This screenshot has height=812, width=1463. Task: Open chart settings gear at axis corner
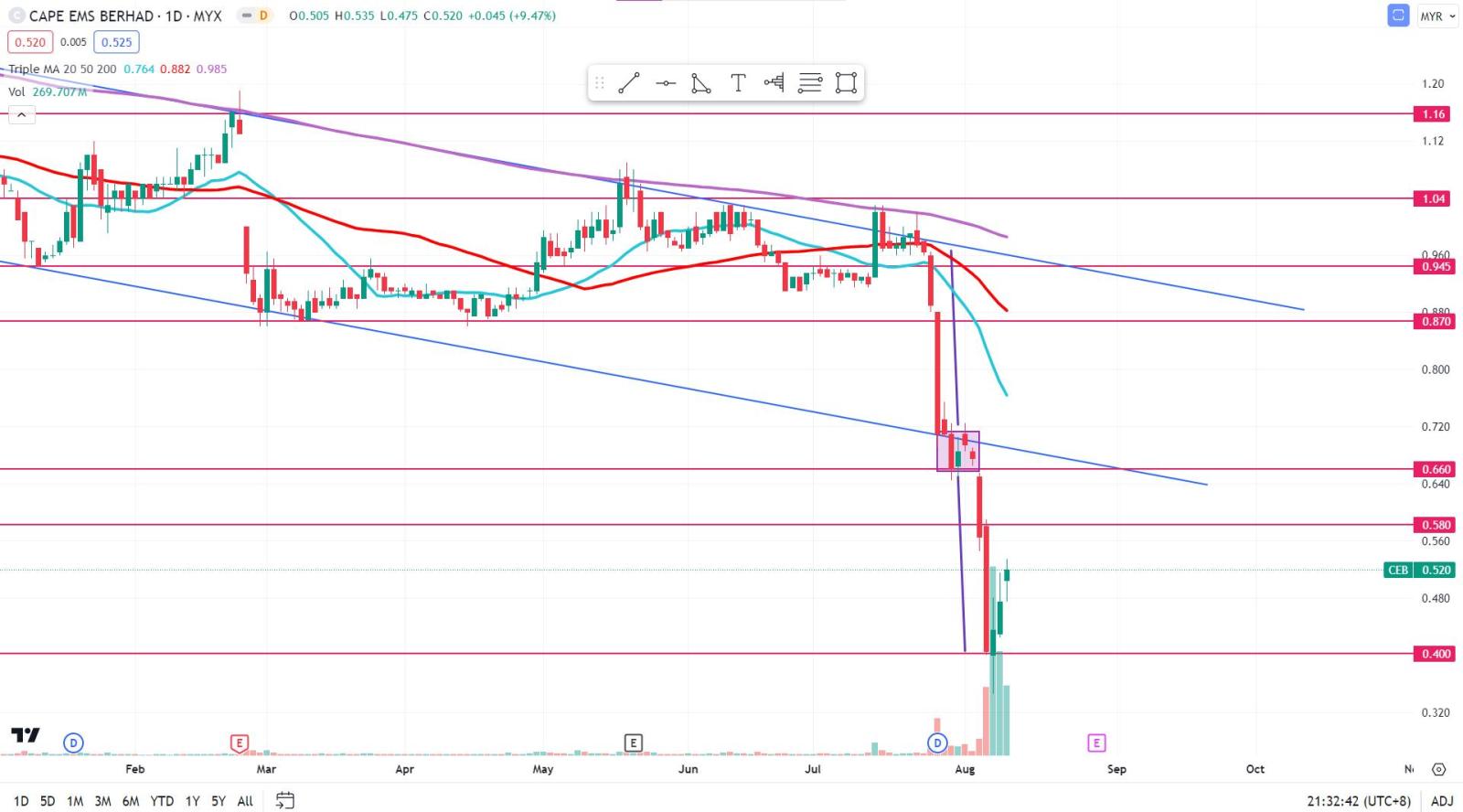point(1439,769)
